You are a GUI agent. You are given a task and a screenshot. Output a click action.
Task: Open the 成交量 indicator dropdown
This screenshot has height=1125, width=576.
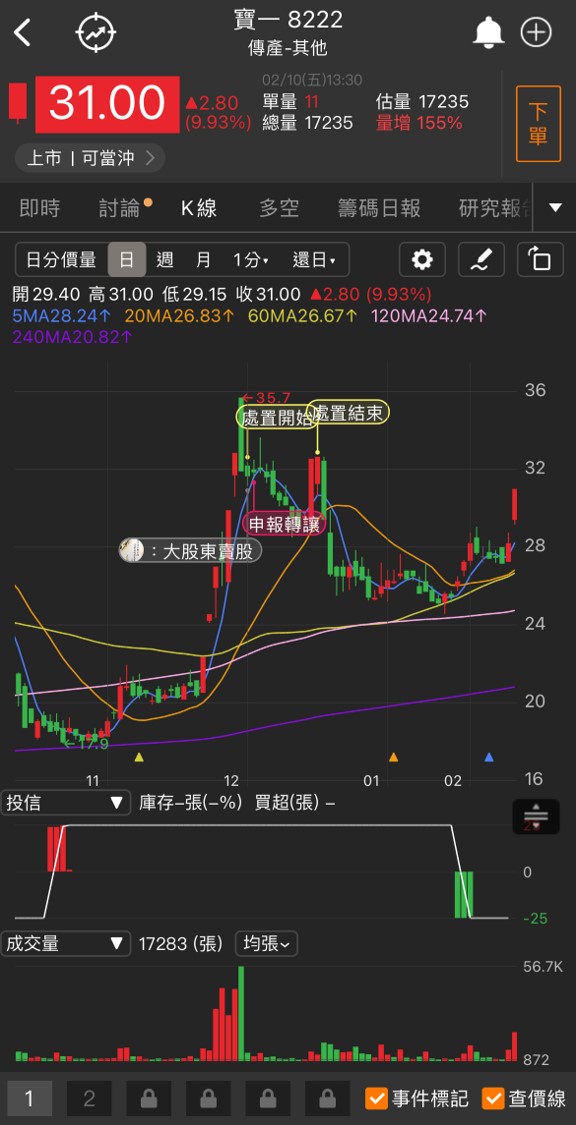point(65,943)
